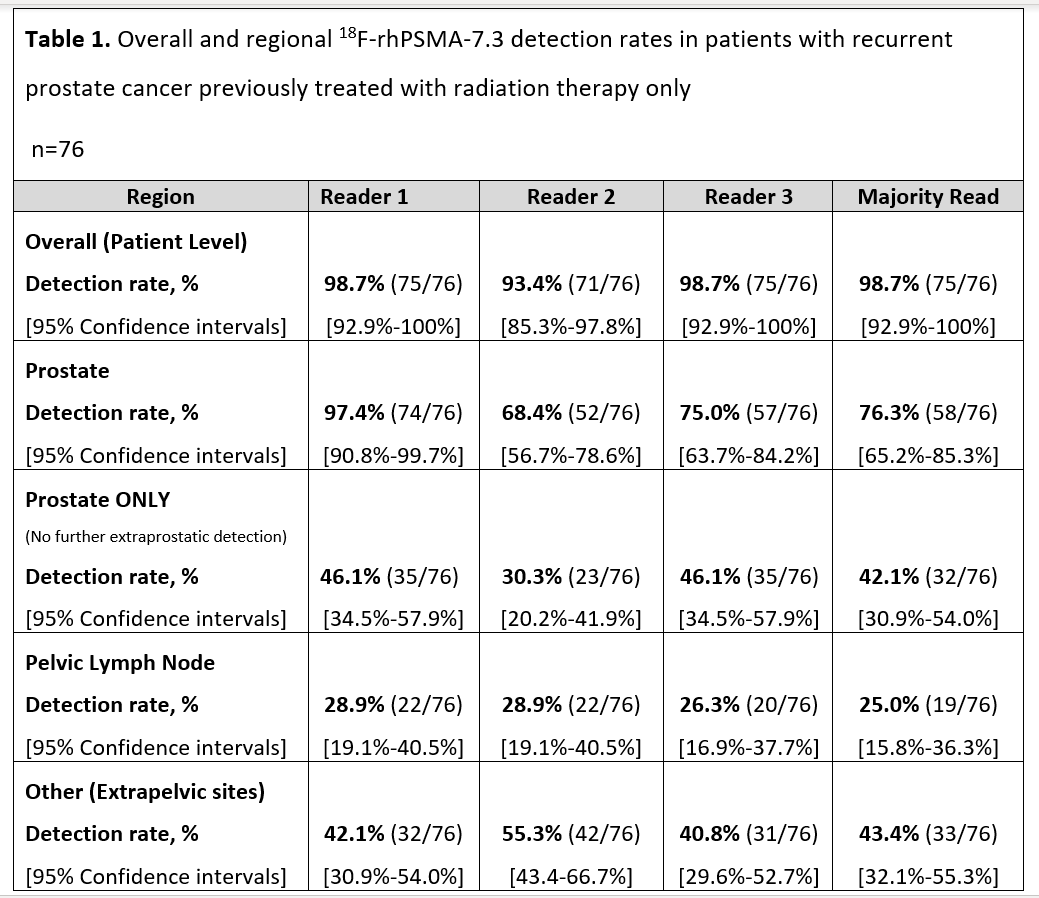Select the Reader 1 column header

(x=364, y=197)
